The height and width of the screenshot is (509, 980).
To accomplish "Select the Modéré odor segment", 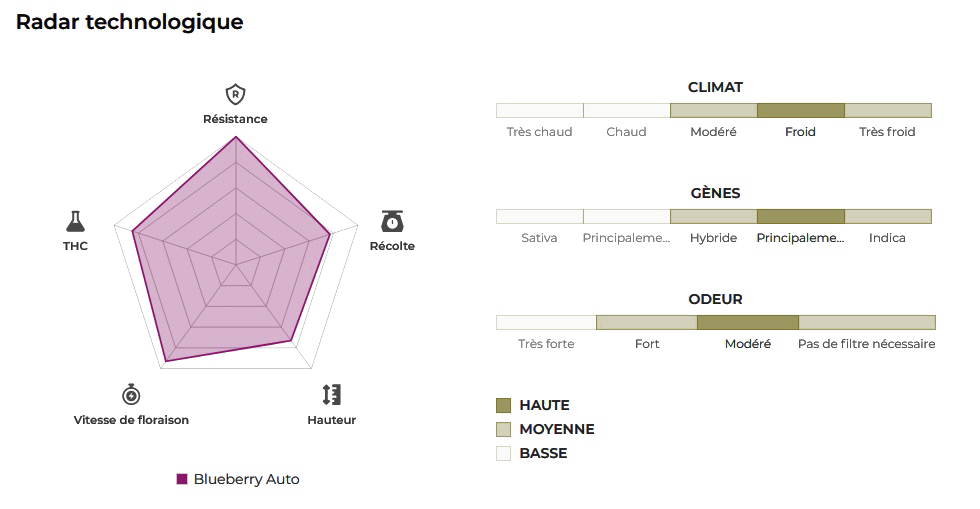I will [x=747, y=322].
